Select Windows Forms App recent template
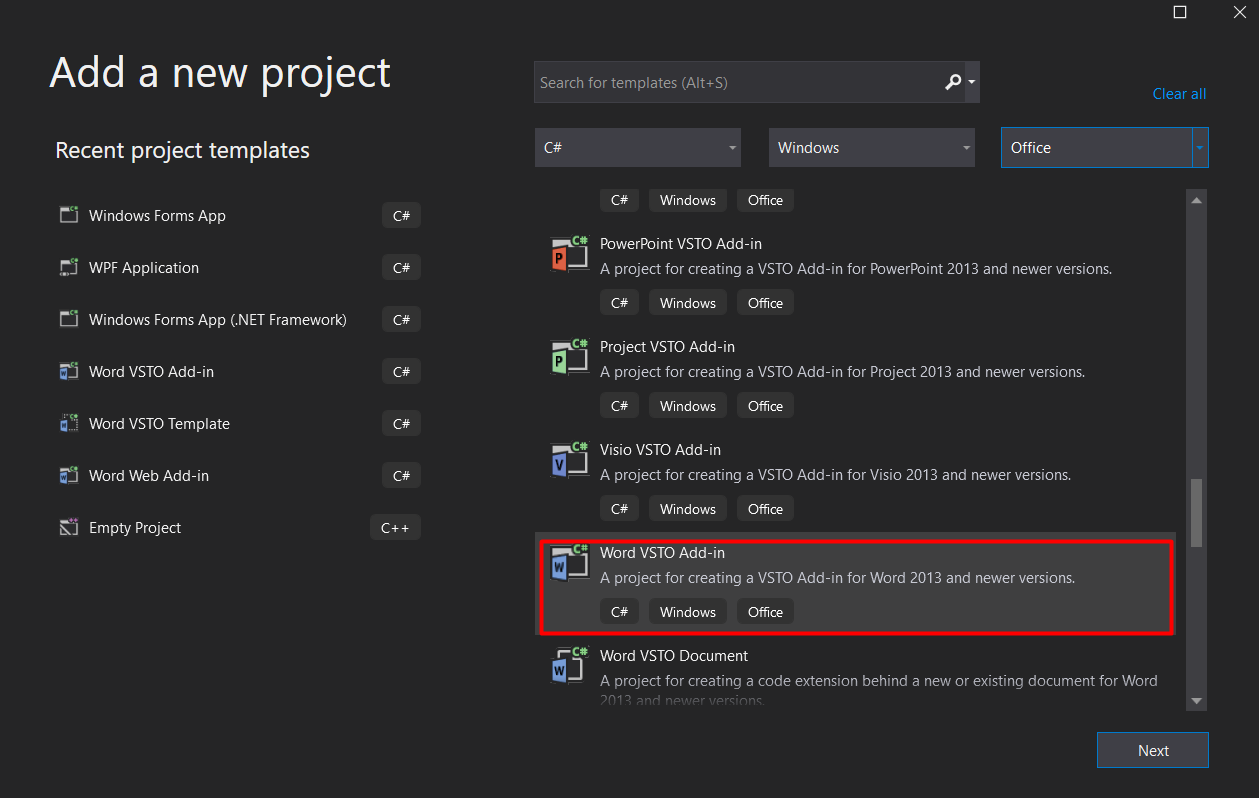The width and height of the screenshot is (1259, 798). click(x=240, y=215)
